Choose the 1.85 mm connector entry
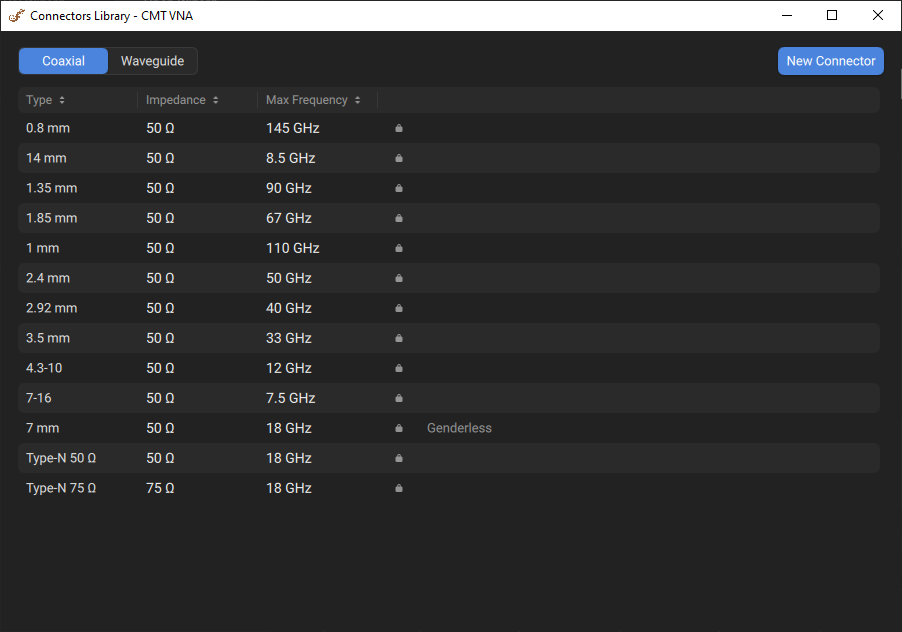Viewport: 902px width, 632px height. tap(51, 218)
